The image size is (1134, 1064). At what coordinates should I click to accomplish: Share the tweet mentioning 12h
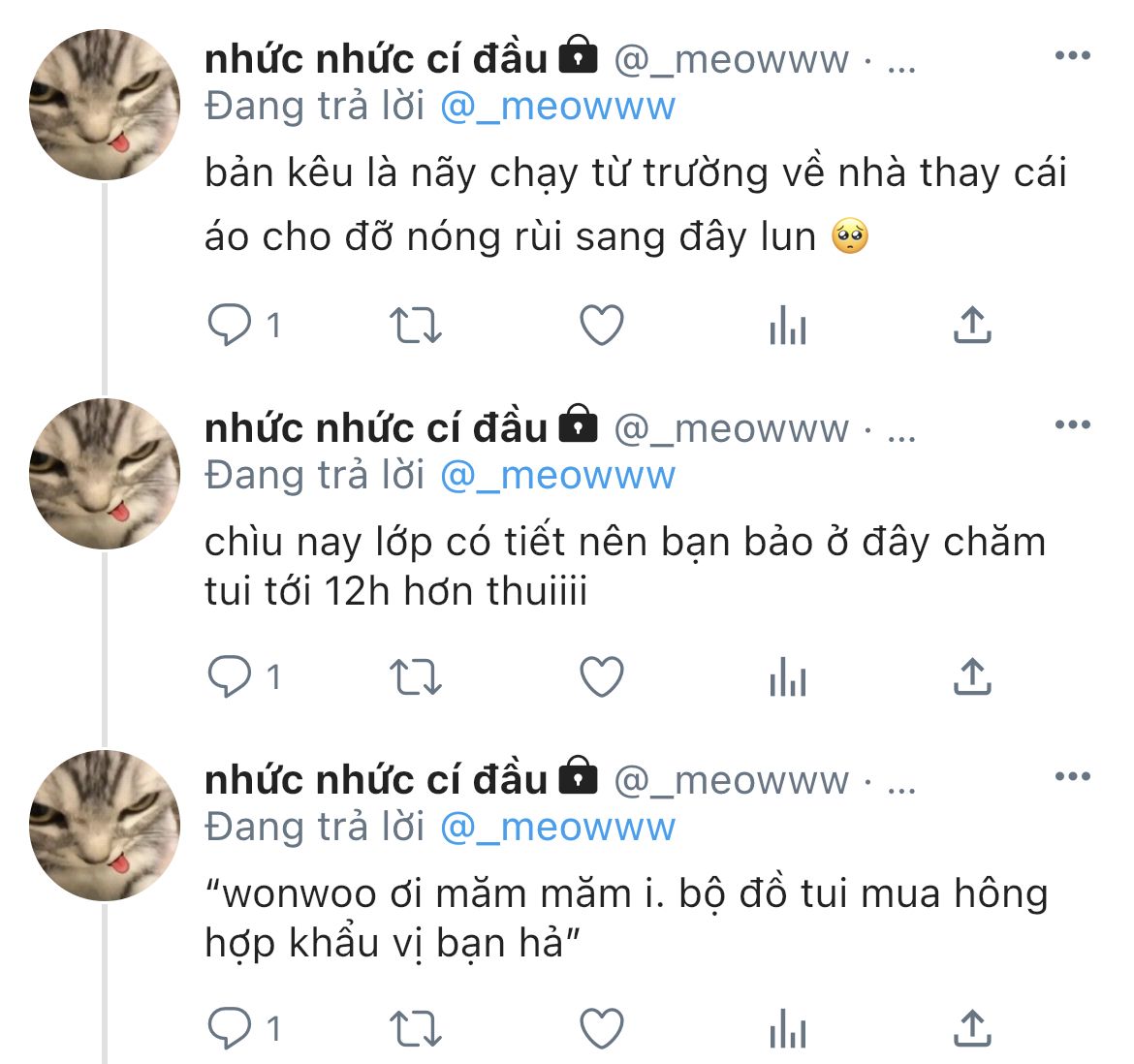click(x=972, y=676)
